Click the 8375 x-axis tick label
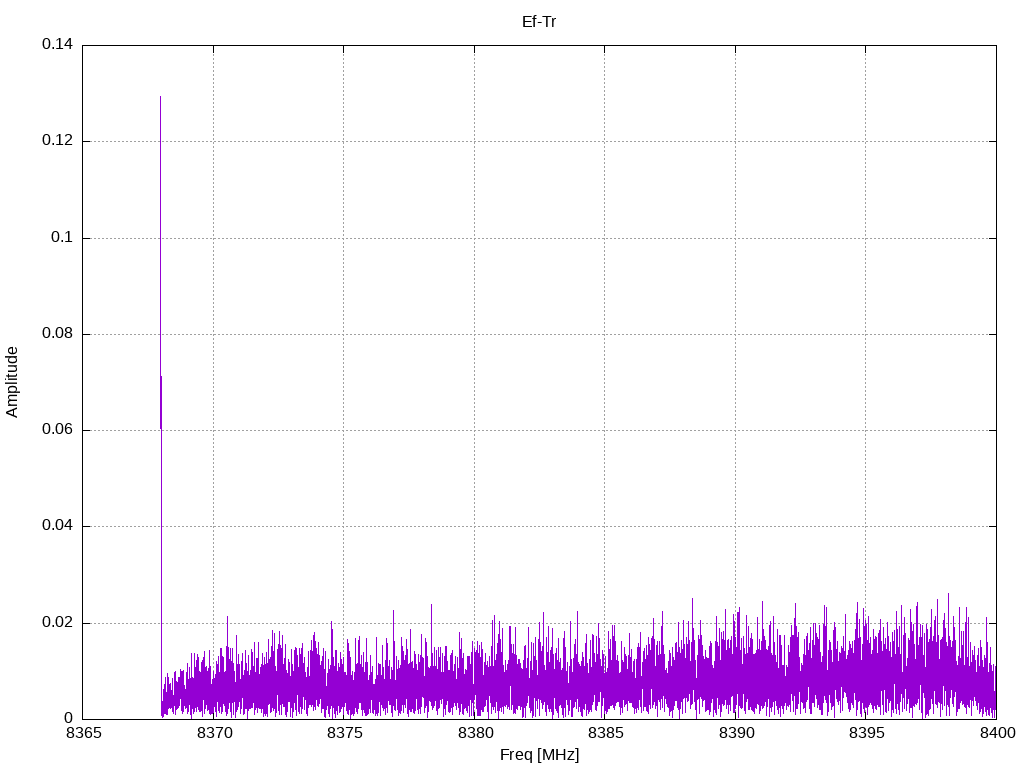The height and width of the screenshot is (768, 1024). pos(344,735)
